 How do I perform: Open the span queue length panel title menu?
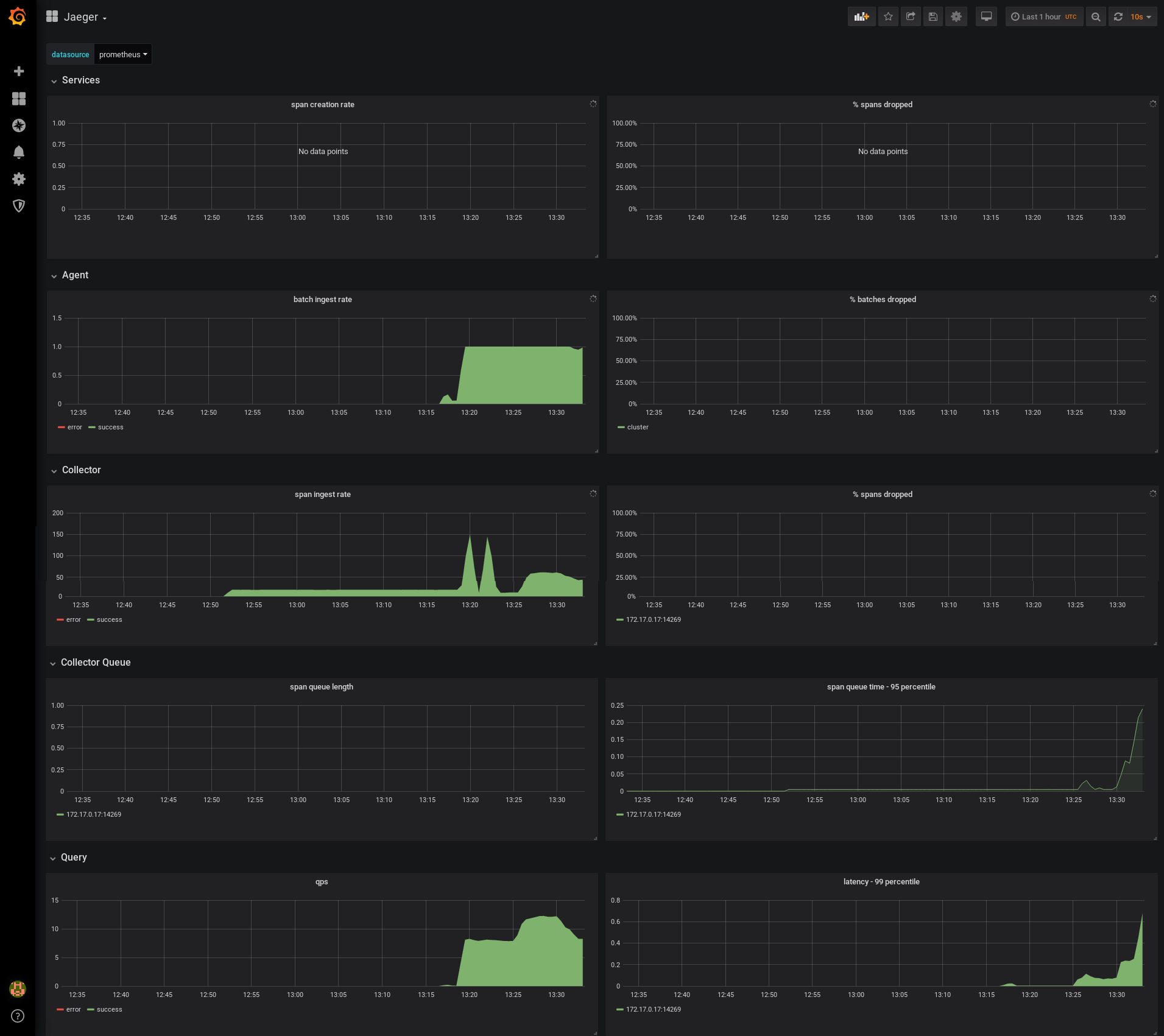[x=322, y=687]
